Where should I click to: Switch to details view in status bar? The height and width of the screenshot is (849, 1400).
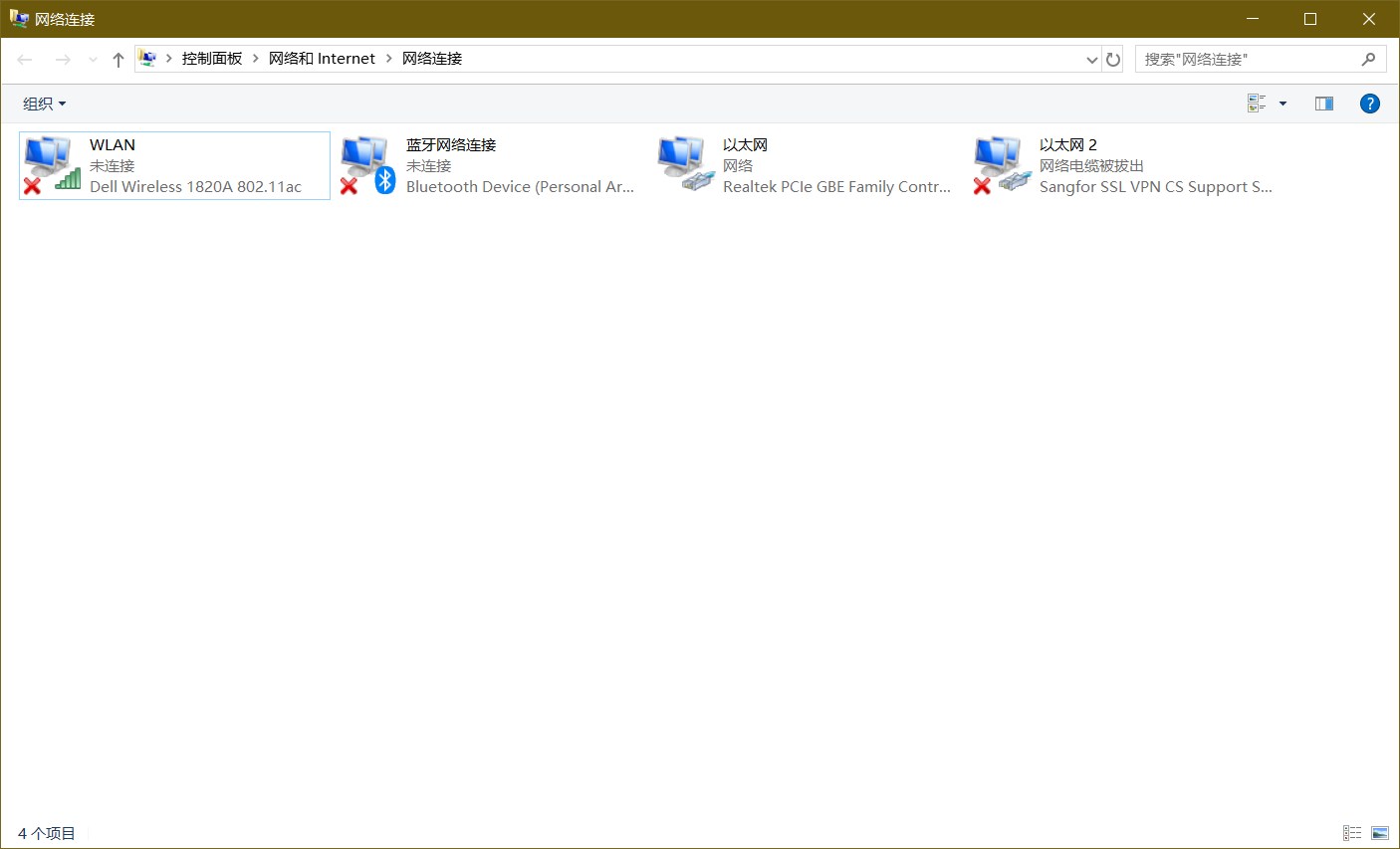click(x=1351, y=833)
